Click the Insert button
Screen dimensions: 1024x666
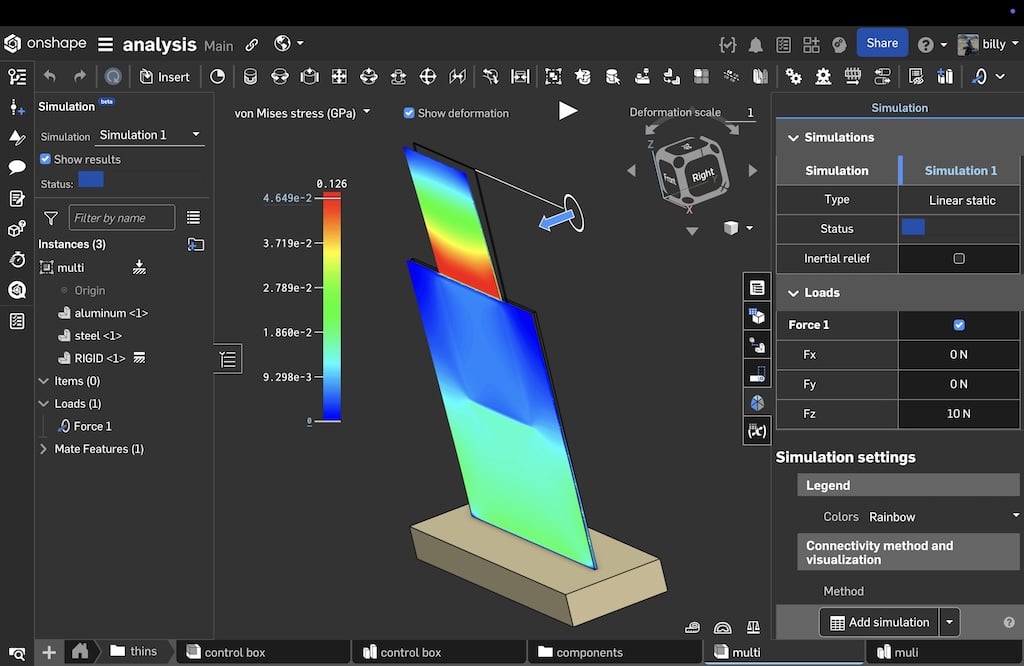click(x=165, y=77)
